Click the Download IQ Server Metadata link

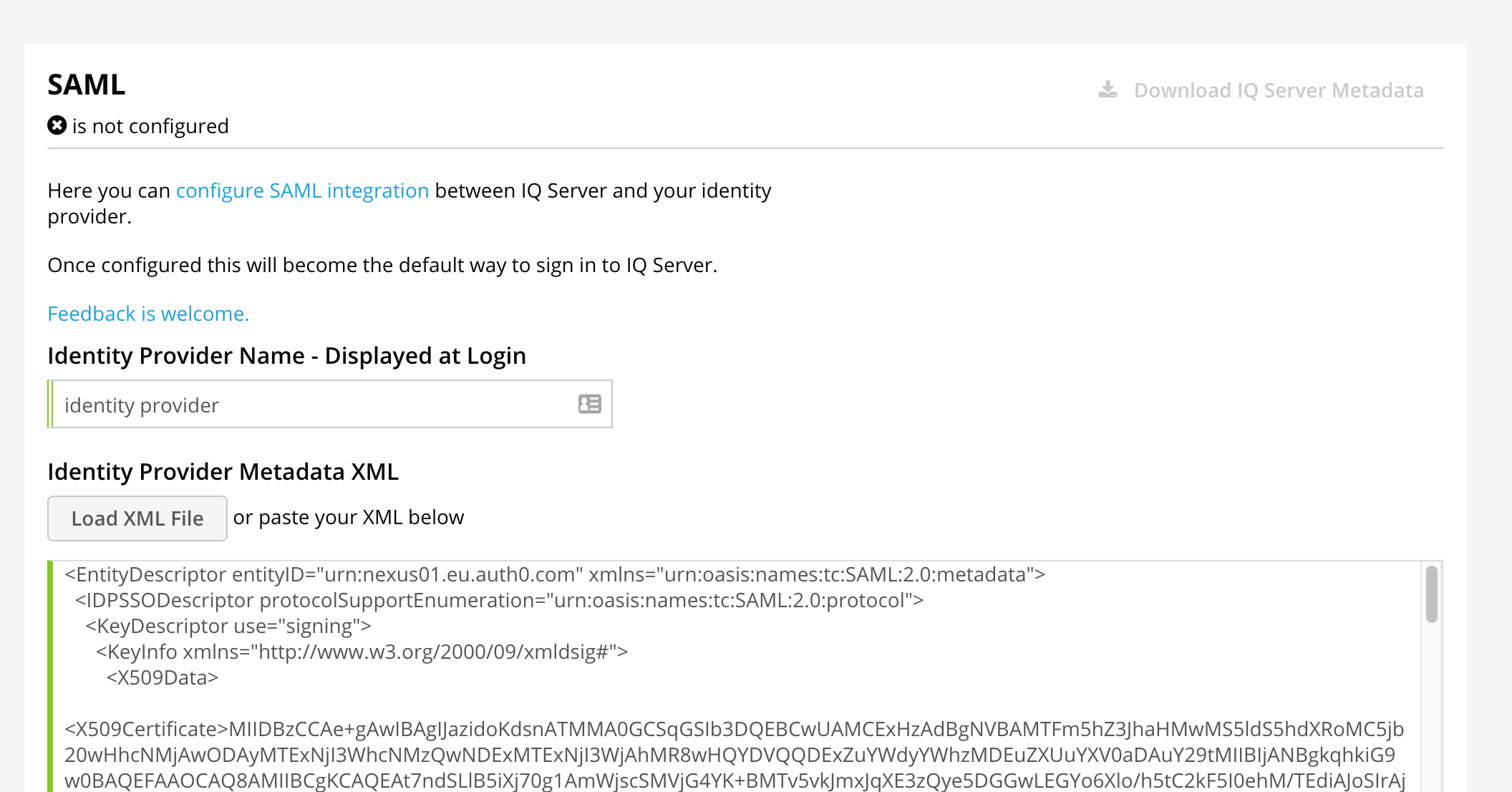1278,90
